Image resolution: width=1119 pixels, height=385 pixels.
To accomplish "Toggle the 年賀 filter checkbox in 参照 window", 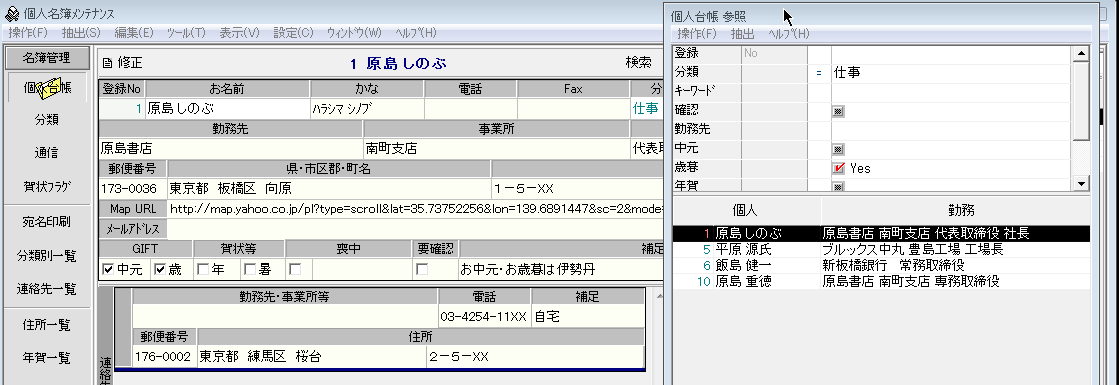I will click(839, 186).
